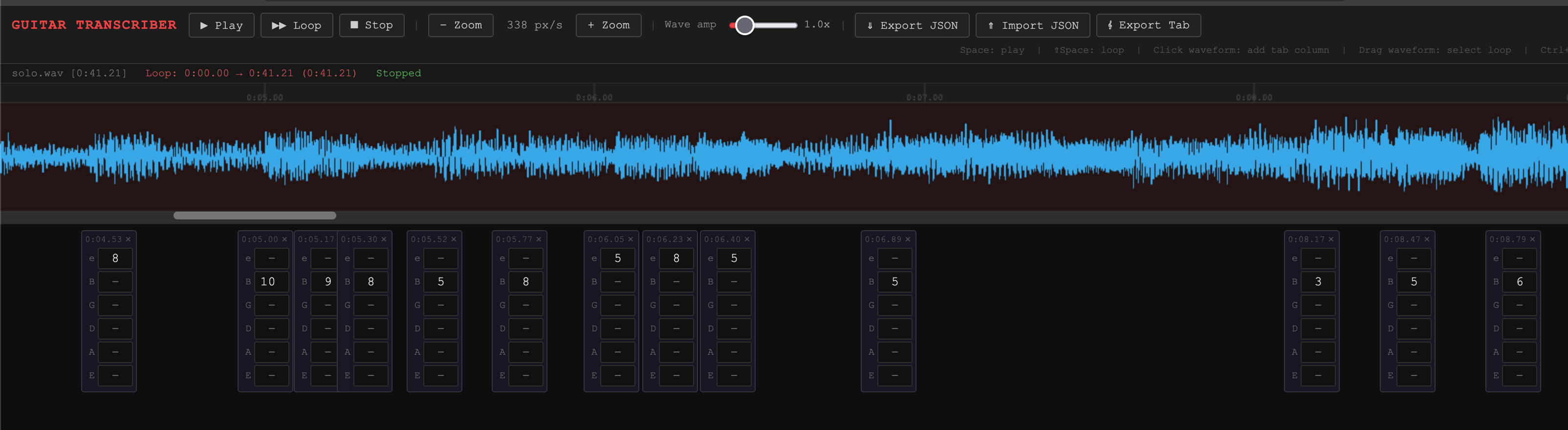1568x430 pixels.
Task: Remove the 0:05.77 tab column
Action: (x=539, y=239)
